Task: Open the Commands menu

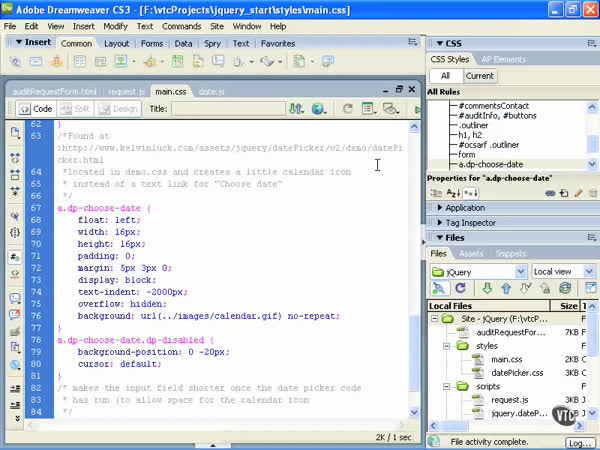Action: point(181,26)
